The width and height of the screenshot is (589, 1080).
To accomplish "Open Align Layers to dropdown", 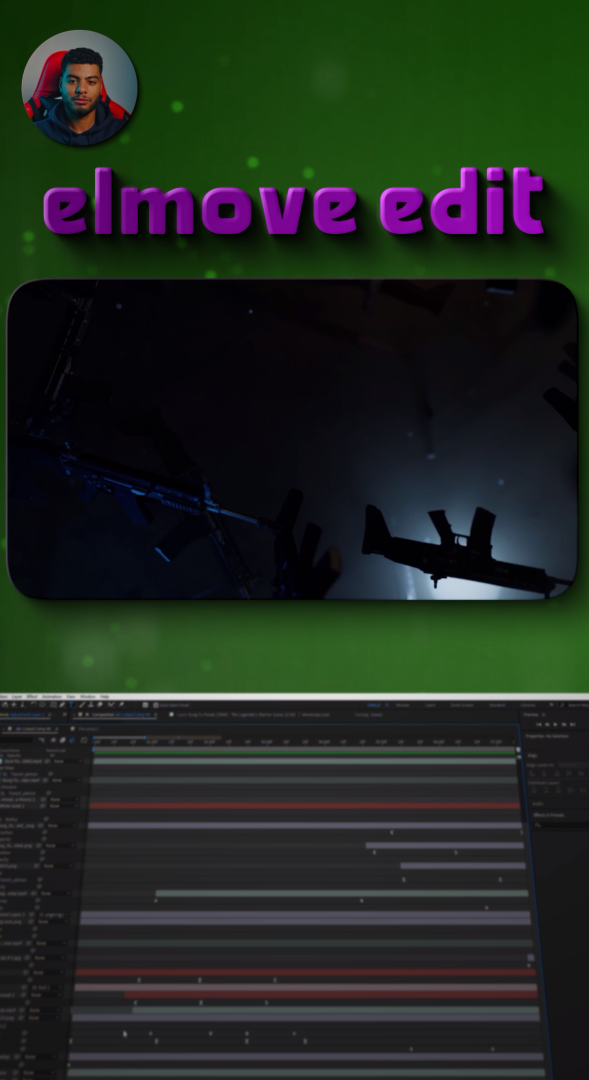I will pyautogui.click(x=572, y=765).
